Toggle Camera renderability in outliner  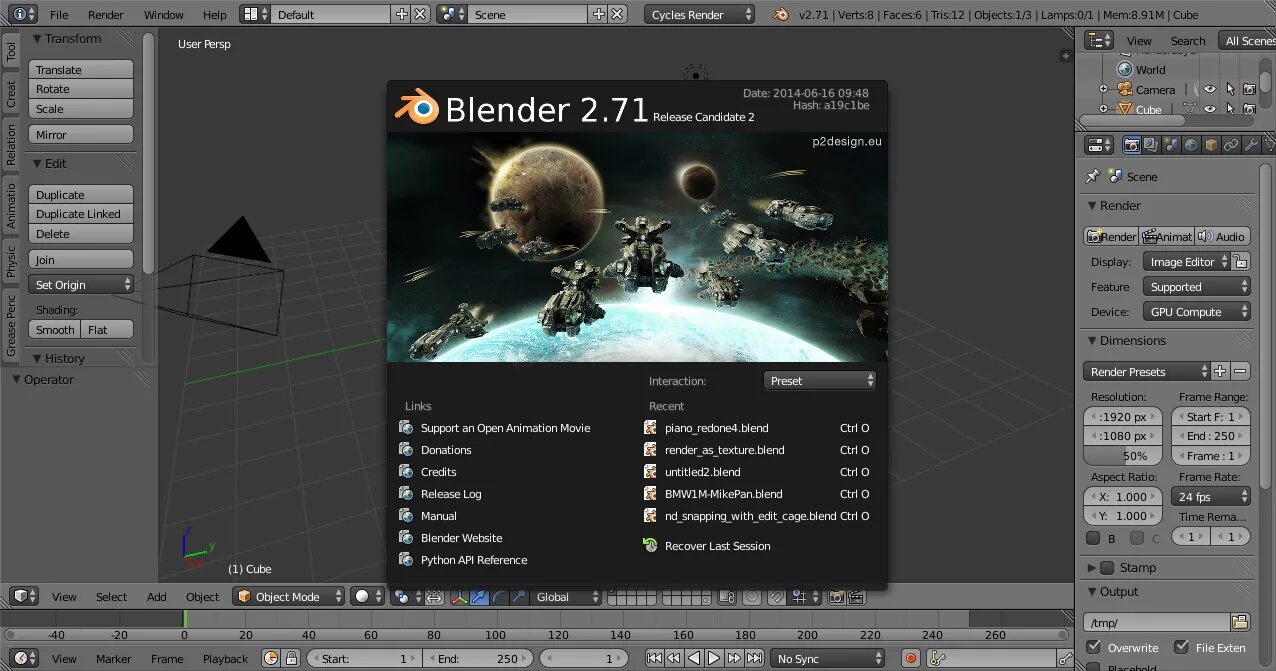click(1249, 89)
